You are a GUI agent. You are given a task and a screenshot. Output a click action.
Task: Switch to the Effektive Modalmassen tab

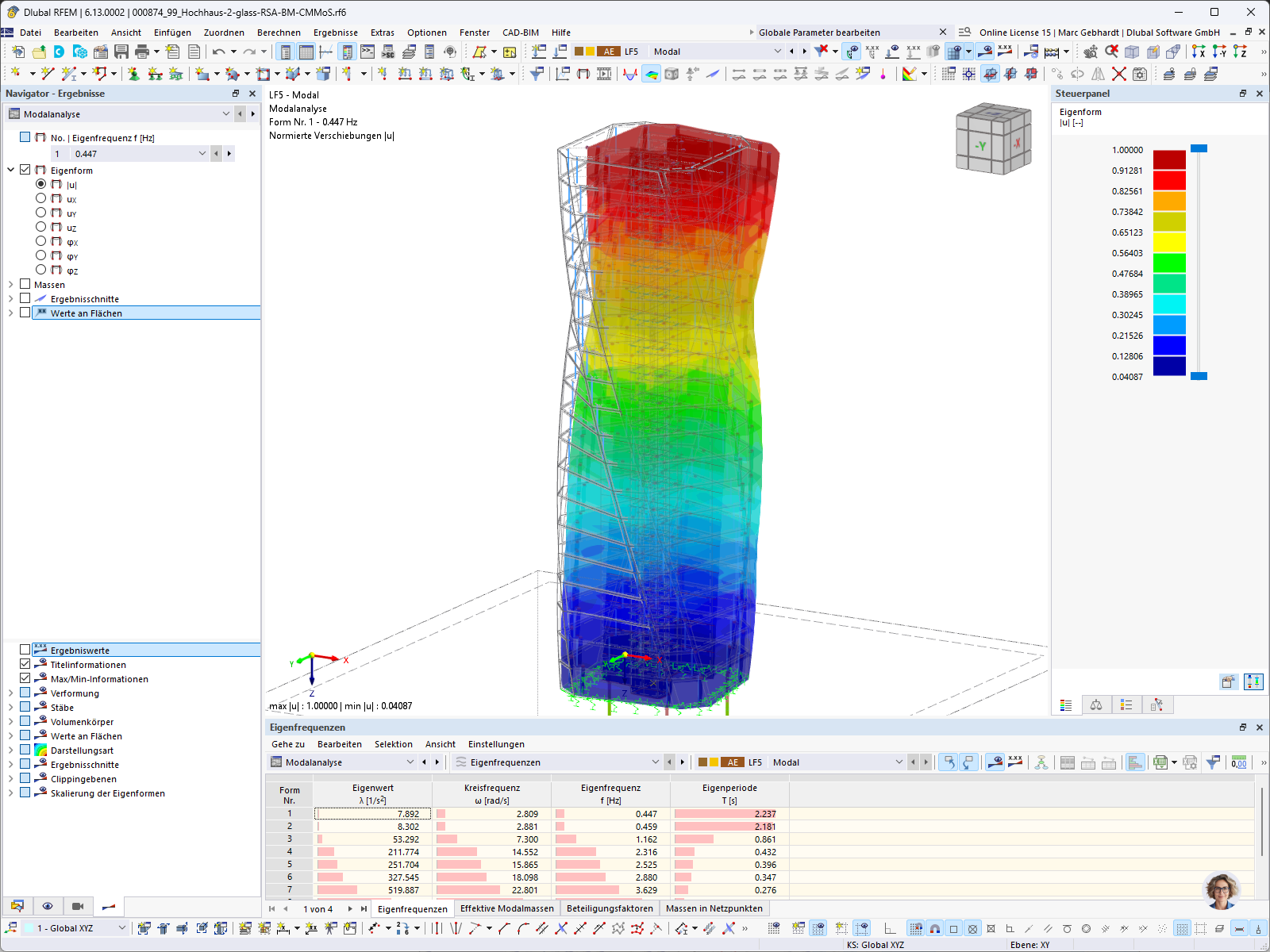coord(506,908)
